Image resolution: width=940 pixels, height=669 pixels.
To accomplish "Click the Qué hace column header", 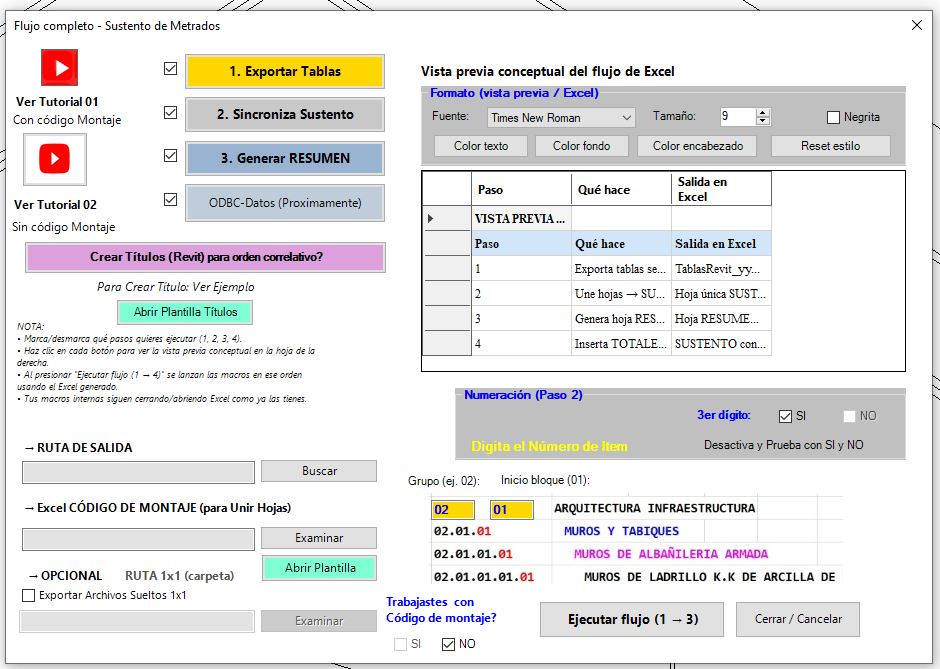I will [621, 189].
